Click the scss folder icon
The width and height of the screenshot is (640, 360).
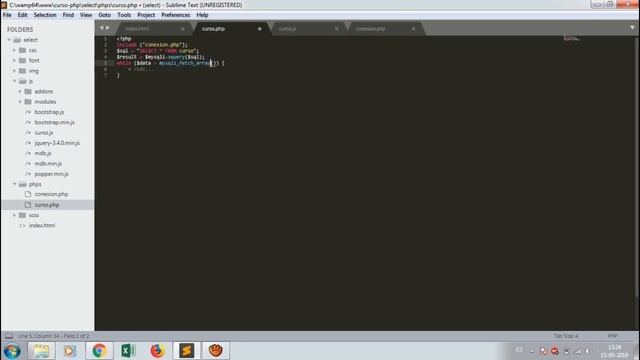click(x=22, y=215)
